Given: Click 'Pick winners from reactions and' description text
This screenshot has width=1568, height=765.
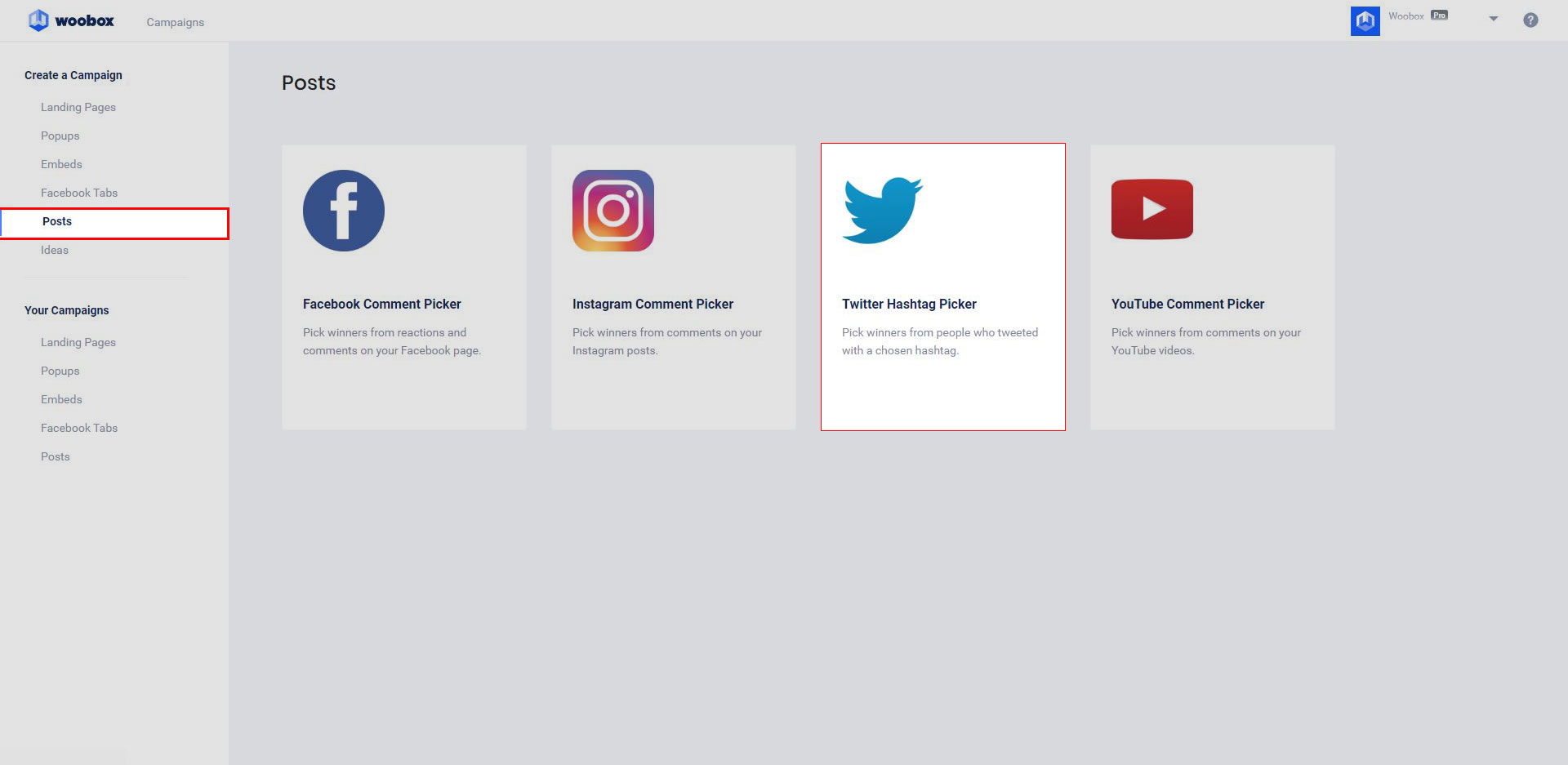Looking at the screenshot, I should (x=385, y=332).
